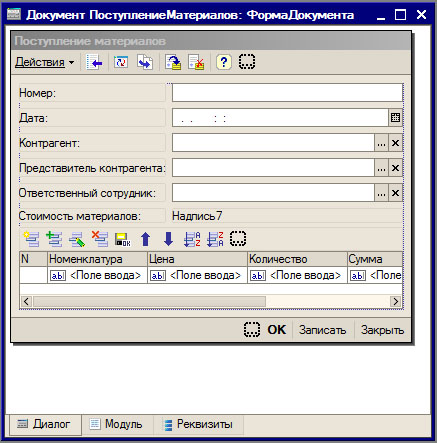Image resolution: width=437 pixels, height=443 pixels.
Task: Move row down with the blue down arrow
Action: (x=168, y=239)
